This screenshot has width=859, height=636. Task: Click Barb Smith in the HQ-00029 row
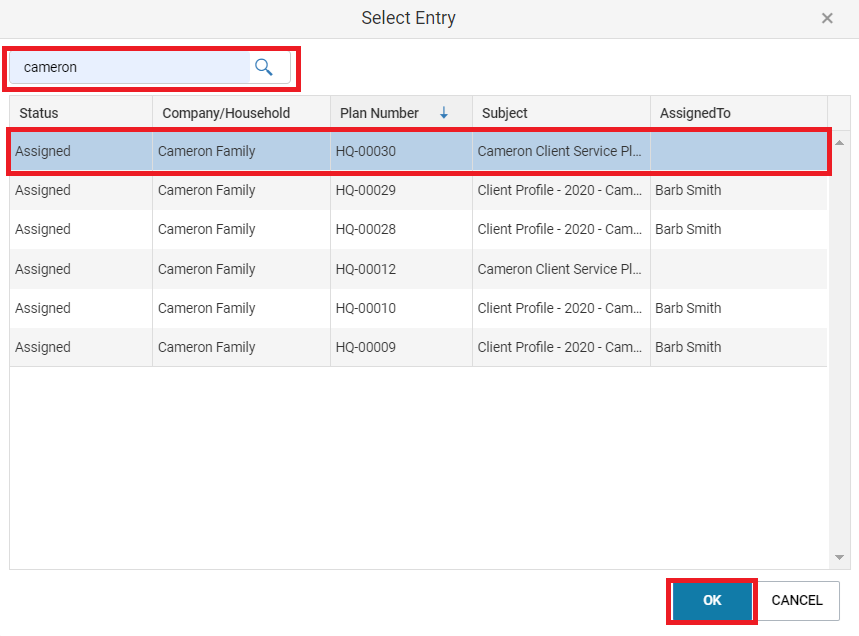point(688,190)
